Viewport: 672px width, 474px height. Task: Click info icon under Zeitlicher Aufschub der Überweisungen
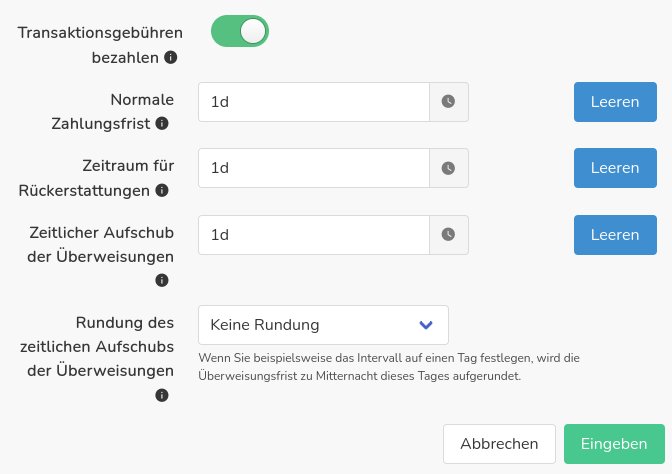162,281
